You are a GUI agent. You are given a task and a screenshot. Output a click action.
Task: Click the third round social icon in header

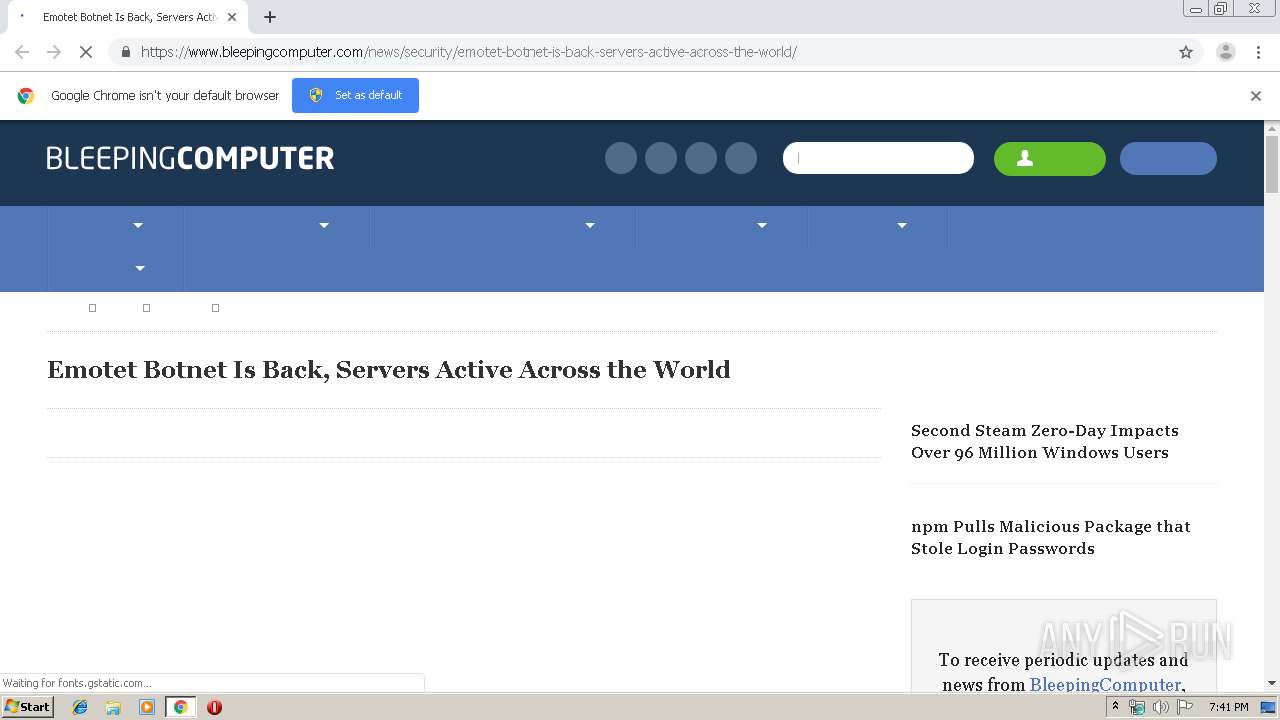pyautogui.click(x=701, y=158)
